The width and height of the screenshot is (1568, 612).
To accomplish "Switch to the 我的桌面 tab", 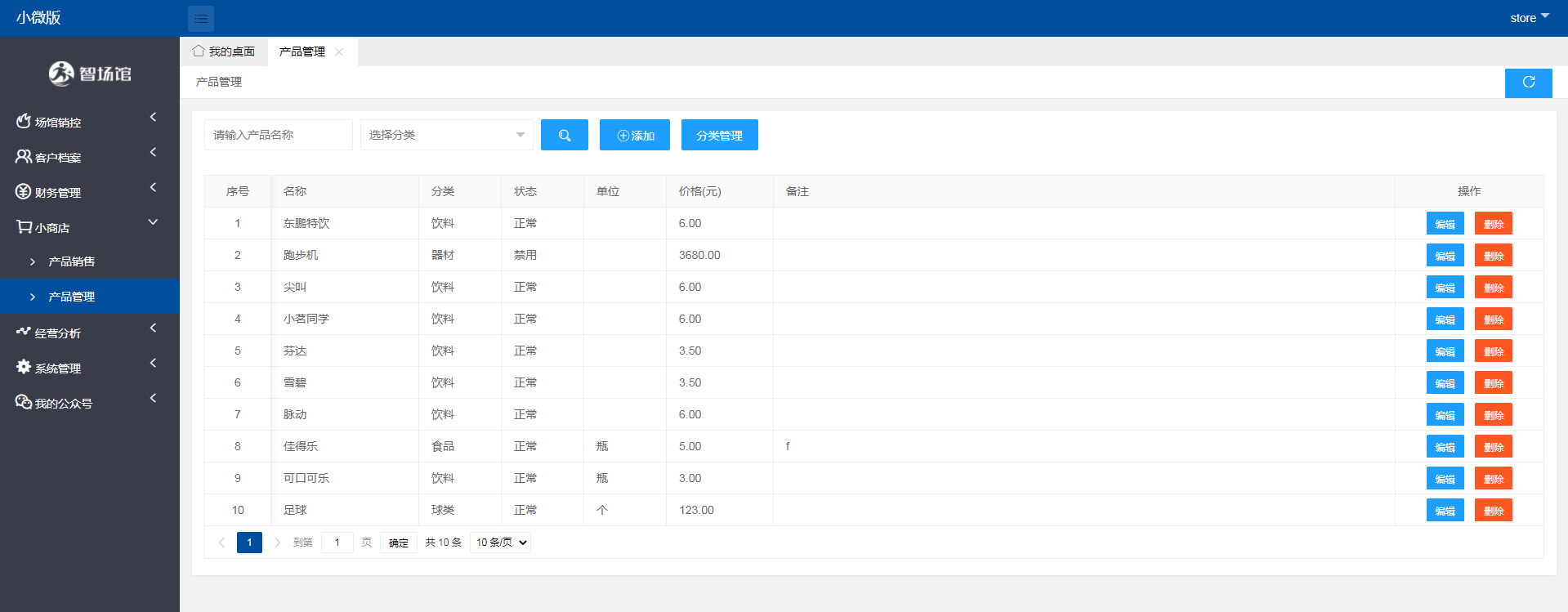I will pyautogui.click(x=224, y=51).
